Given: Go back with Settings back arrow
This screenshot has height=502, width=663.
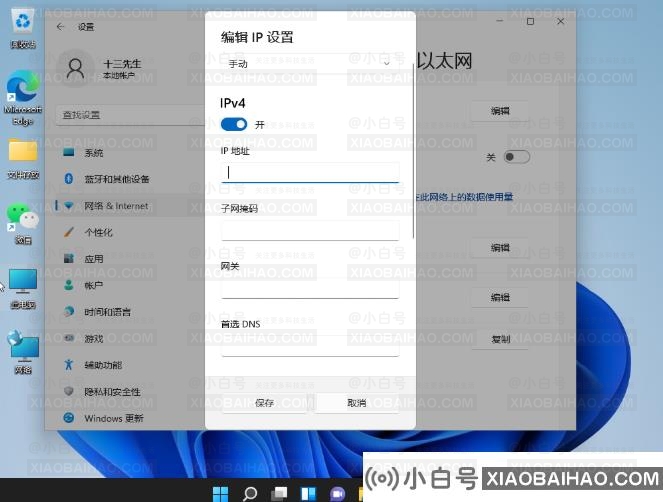Looking at the screenshot, I should (60, 27).
